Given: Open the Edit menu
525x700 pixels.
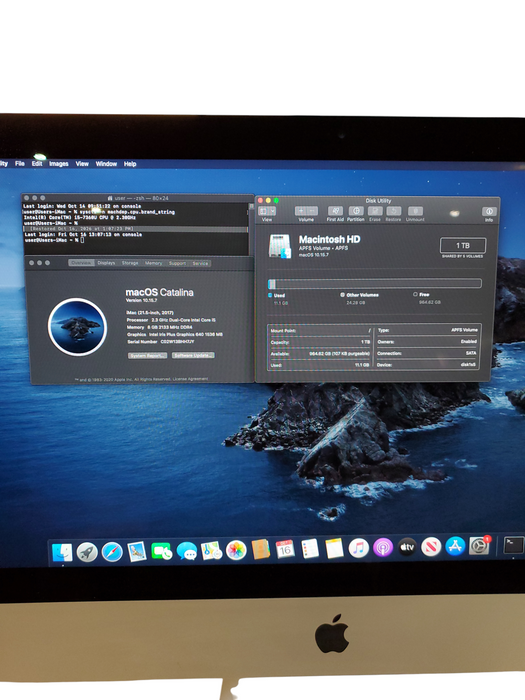Looking at the screenshot, I should pos(37,163).
